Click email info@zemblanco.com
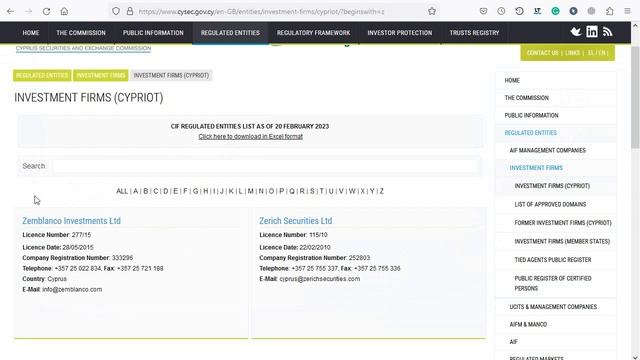Viewport: 640px width, 360px height. click(x=72, y=289)
